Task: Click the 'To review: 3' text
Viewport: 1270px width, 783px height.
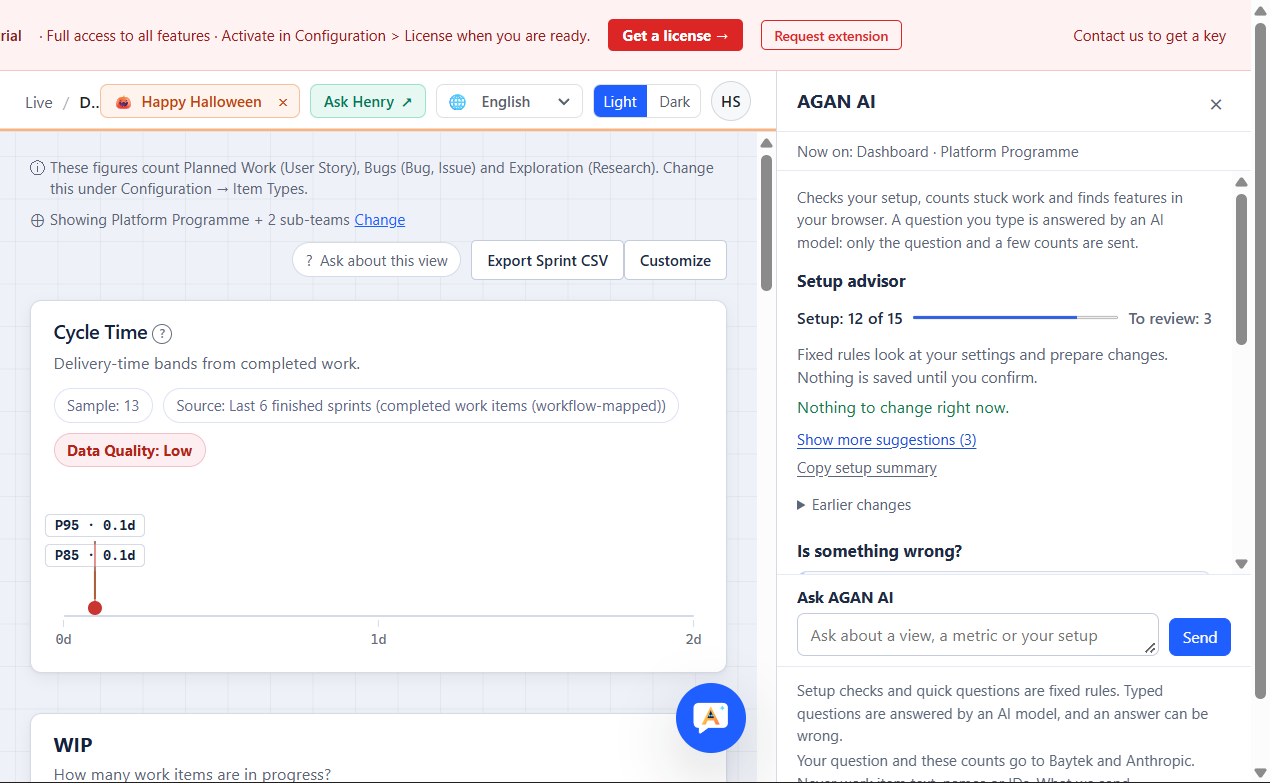Action: (x=1170, y=319)
